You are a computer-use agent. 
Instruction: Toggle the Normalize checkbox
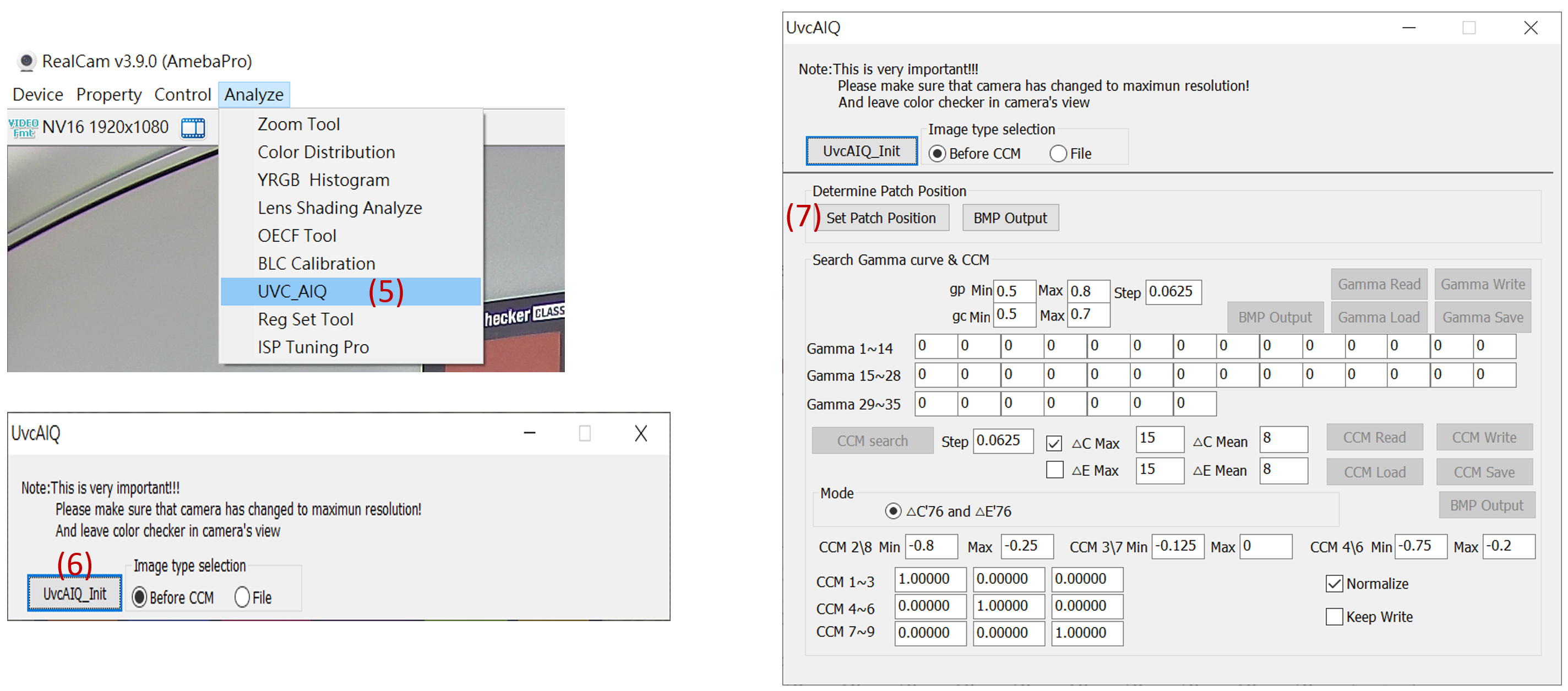pos(1333,583)
